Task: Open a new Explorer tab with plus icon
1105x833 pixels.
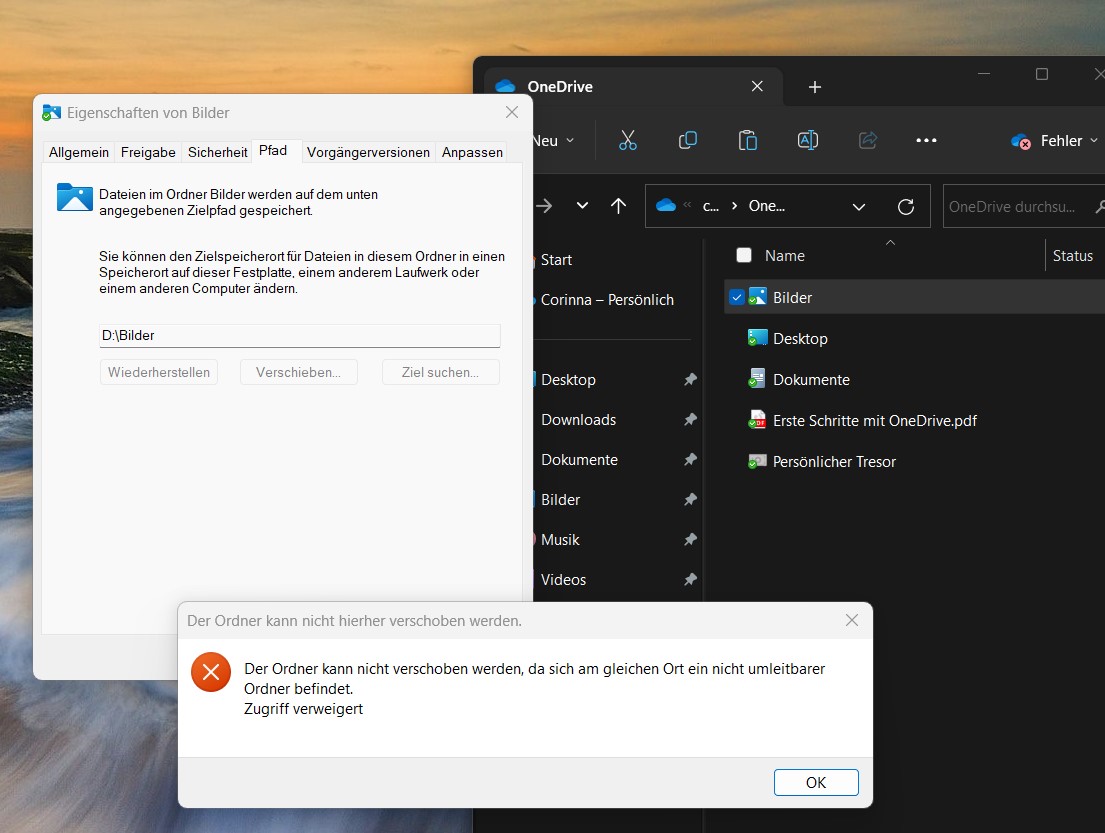Action: (x=815, y=87)
